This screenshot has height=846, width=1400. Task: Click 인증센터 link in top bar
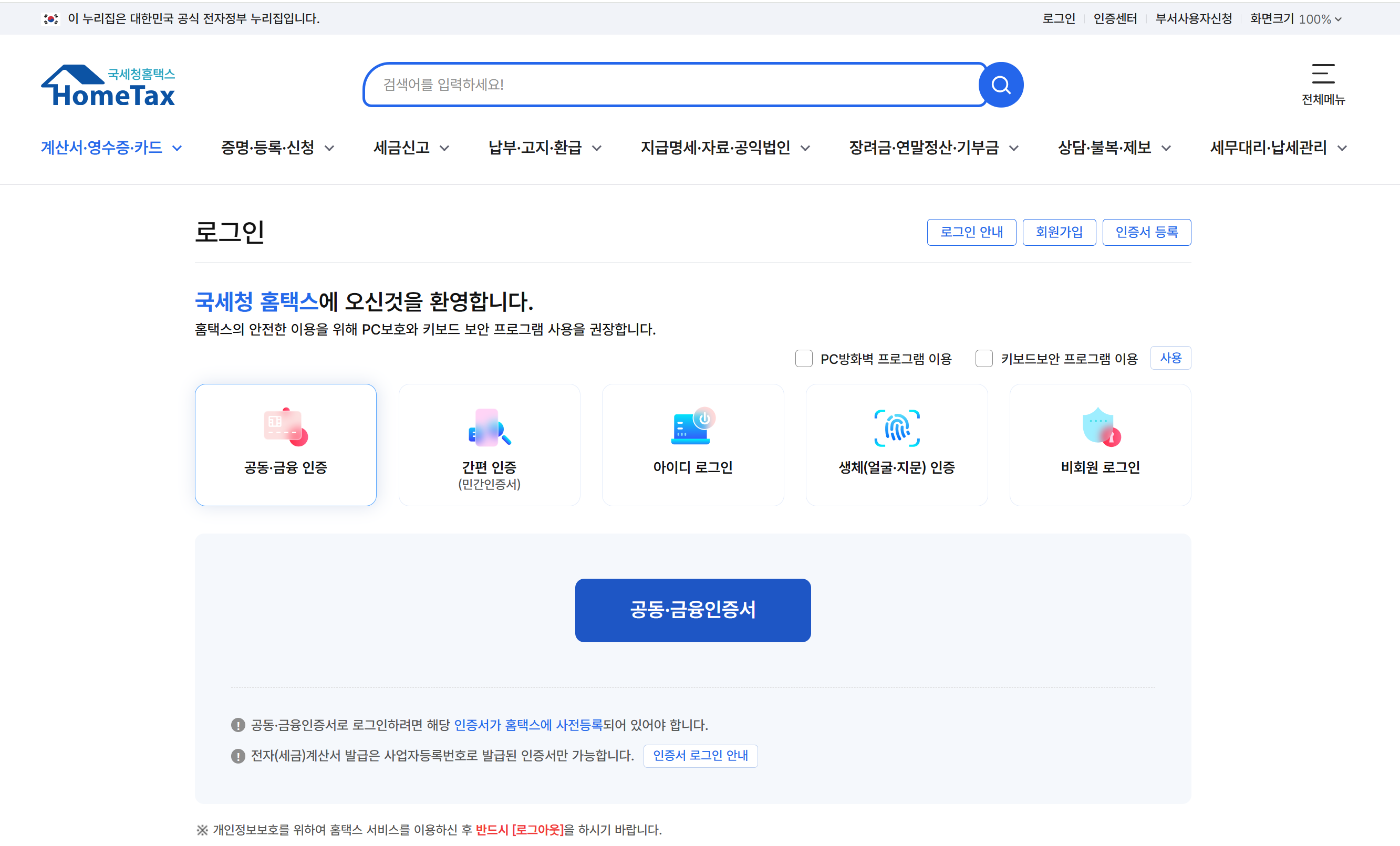click(x=1115, y=19)
